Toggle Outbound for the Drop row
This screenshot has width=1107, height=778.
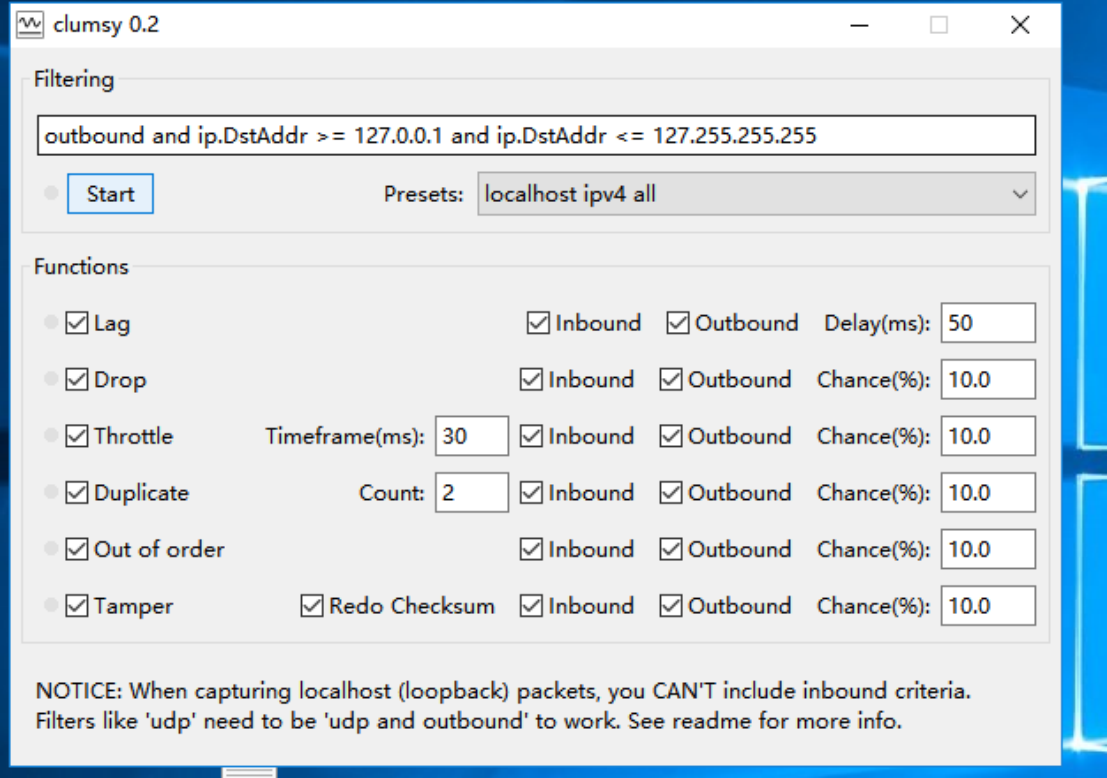(670, 380)
